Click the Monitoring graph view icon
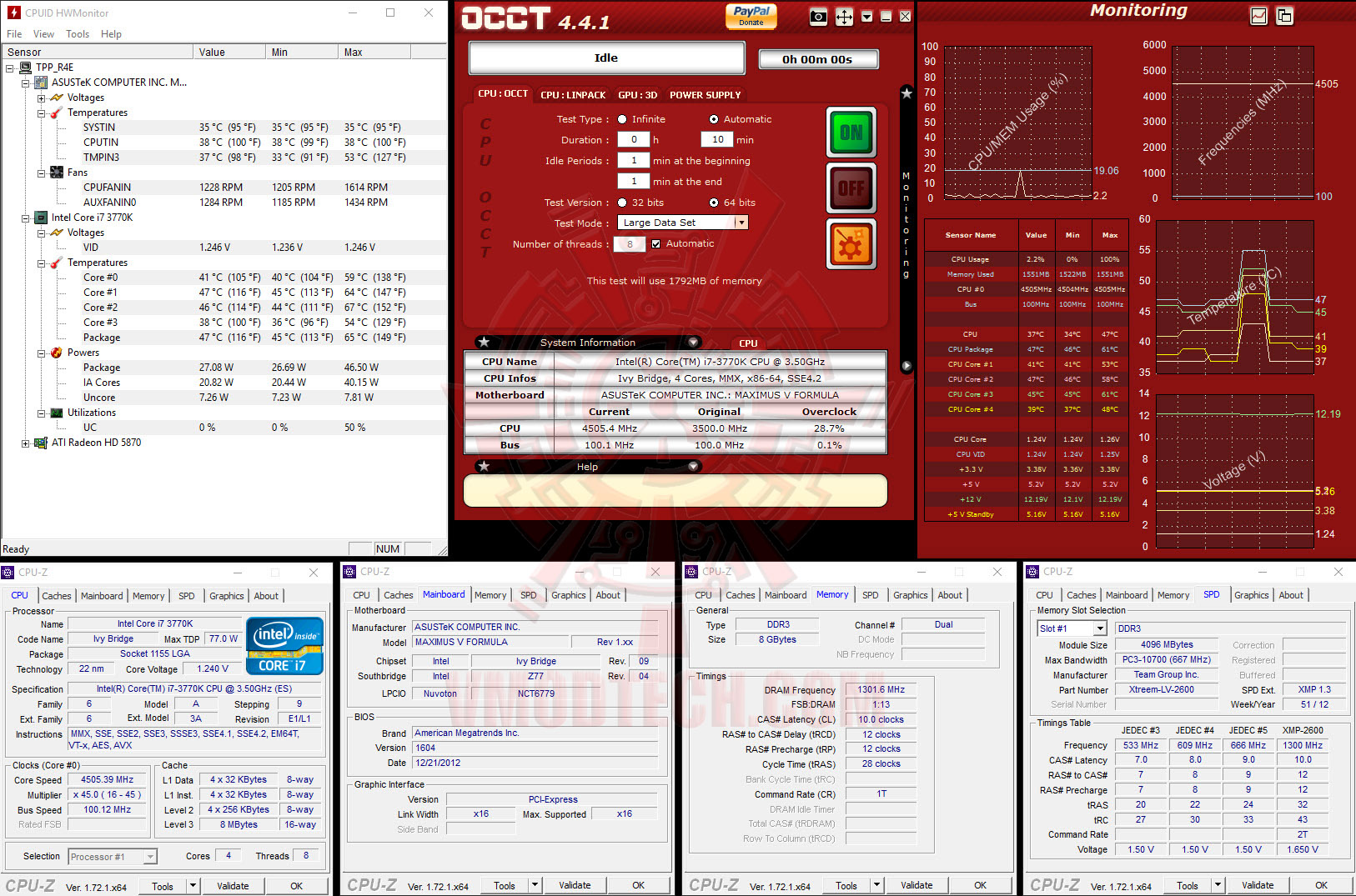 coord(1259,16)
